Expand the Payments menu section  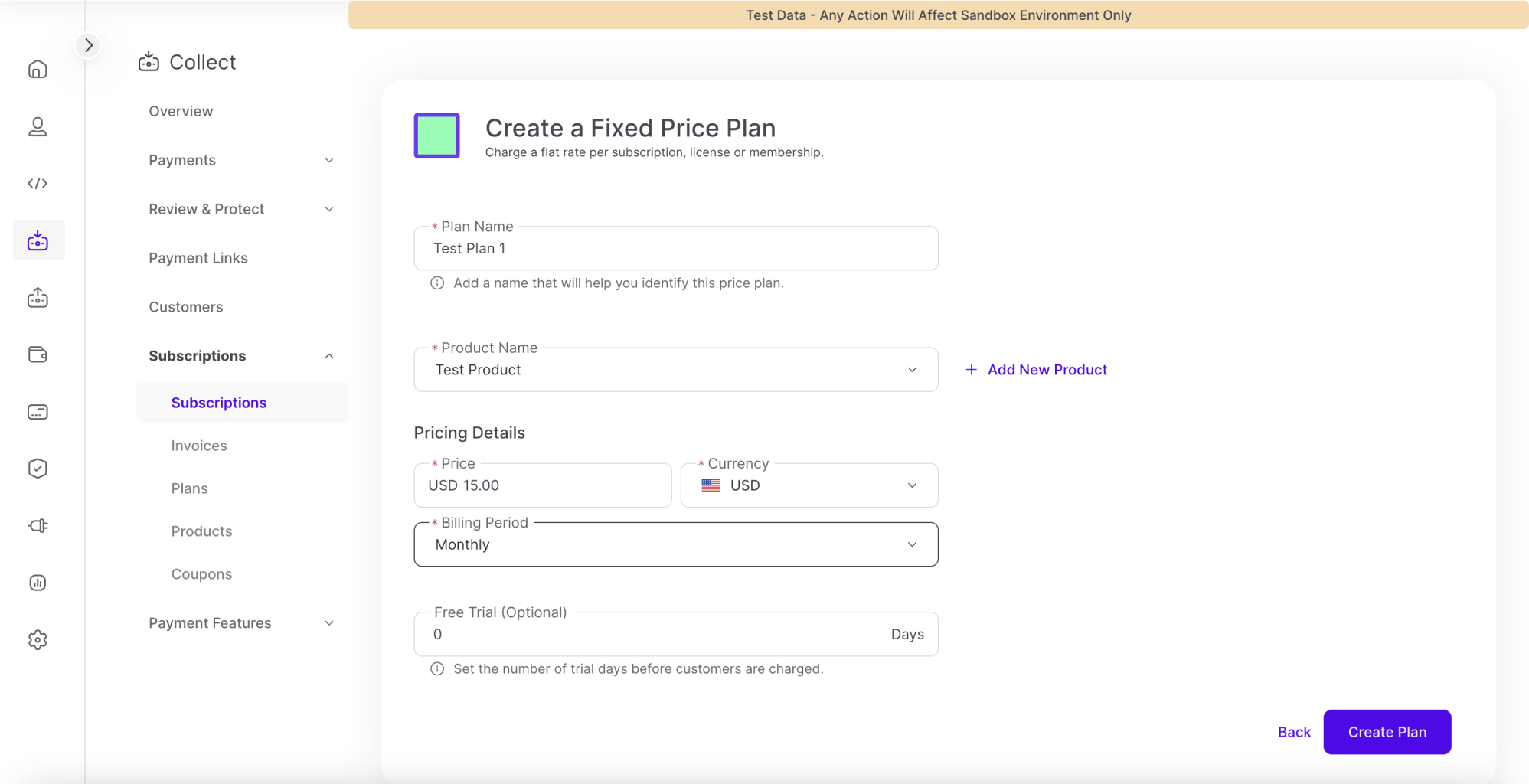click(241, 160)
